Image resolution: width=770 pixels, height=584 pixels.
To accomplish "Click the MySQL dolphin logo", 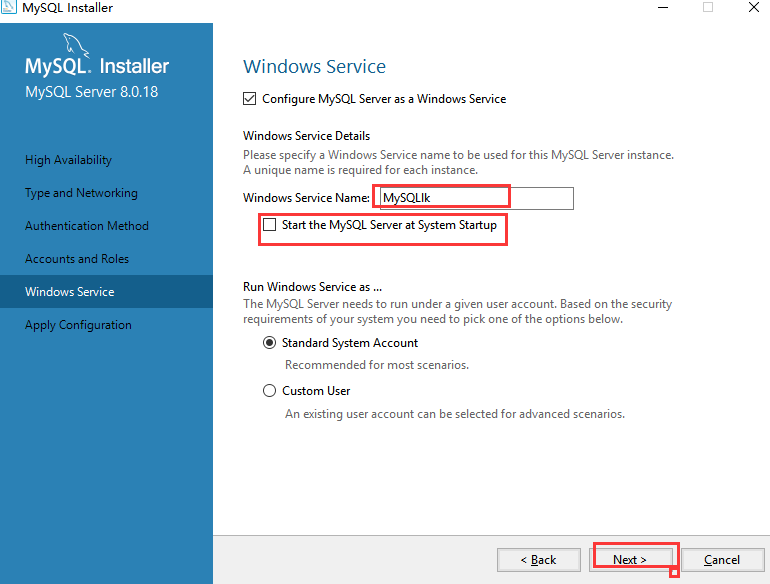I will 76,45.
